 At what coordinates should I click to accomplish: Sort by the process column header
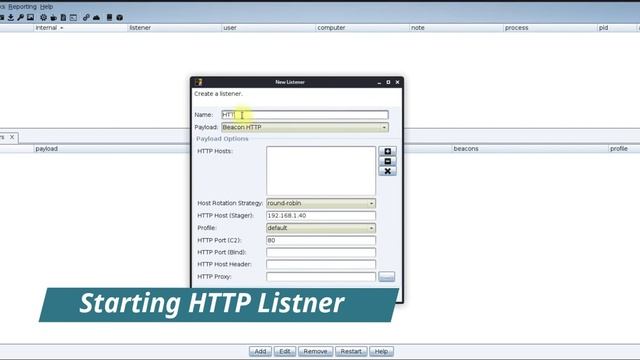[550, 28]
